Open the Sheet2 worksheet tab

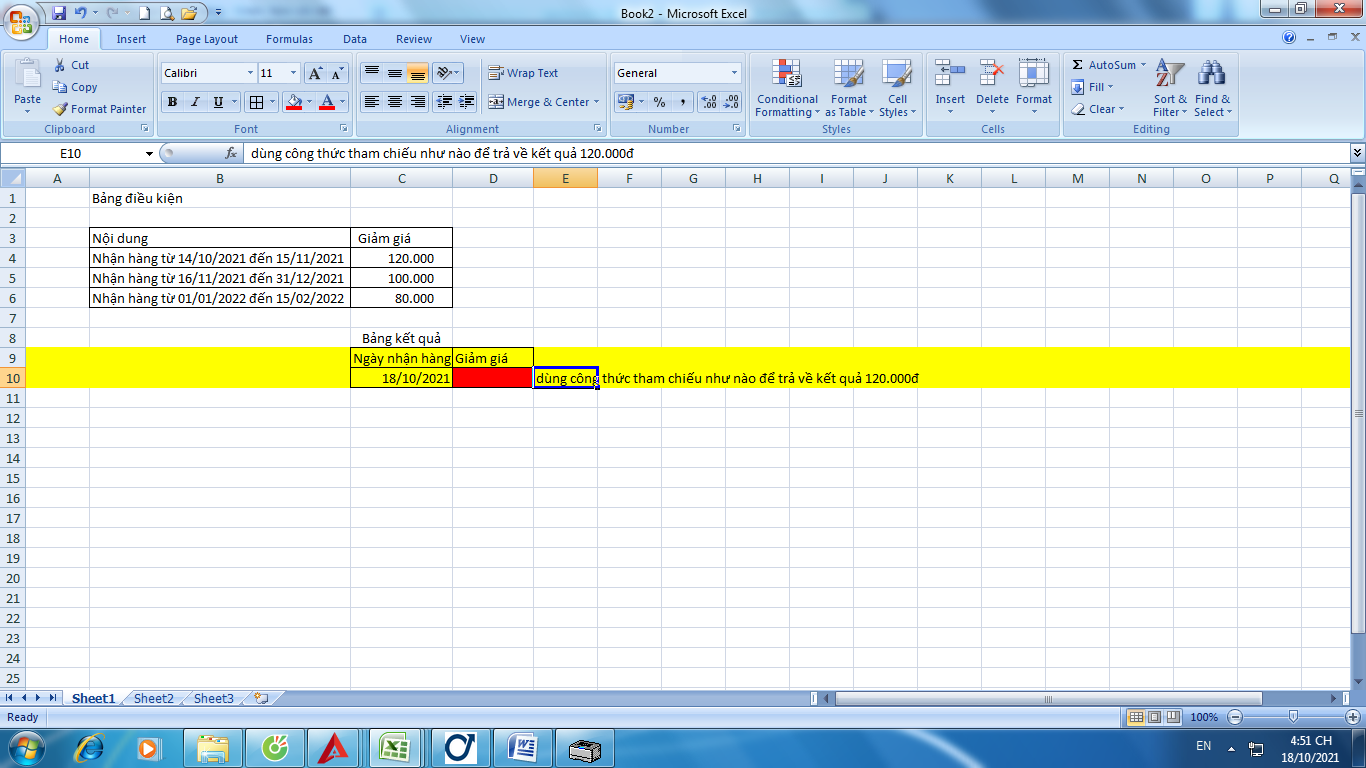click(154, 699)
